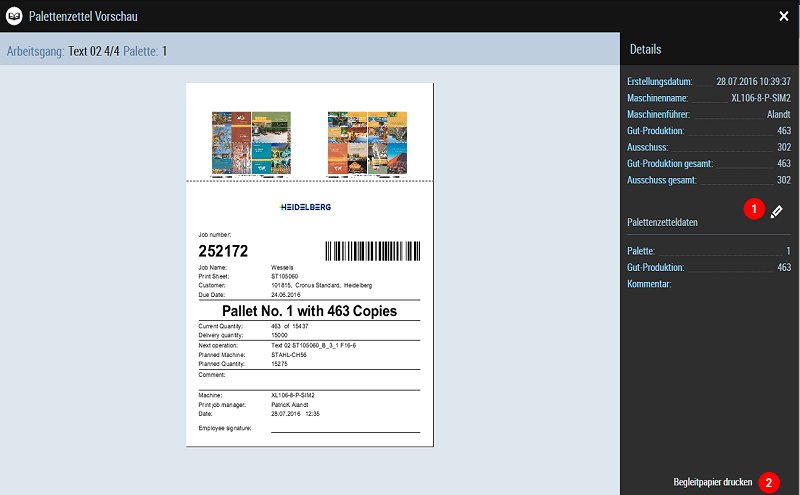Select the Maschinenname XL106-8-P-SIM2 row

point(709,98)
